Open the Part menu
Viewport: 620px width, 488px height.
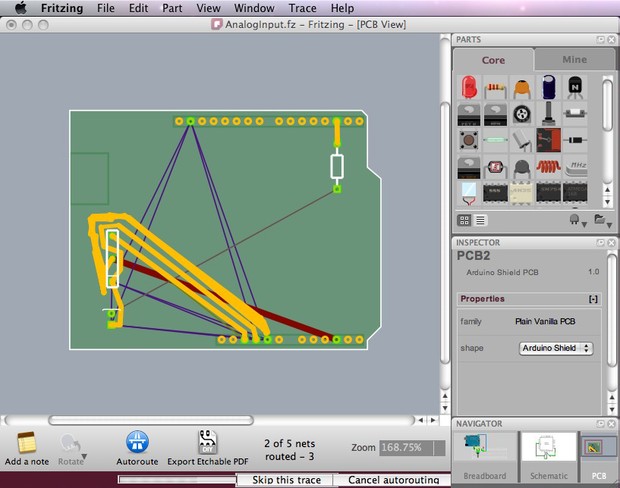[x=172, y=8]
